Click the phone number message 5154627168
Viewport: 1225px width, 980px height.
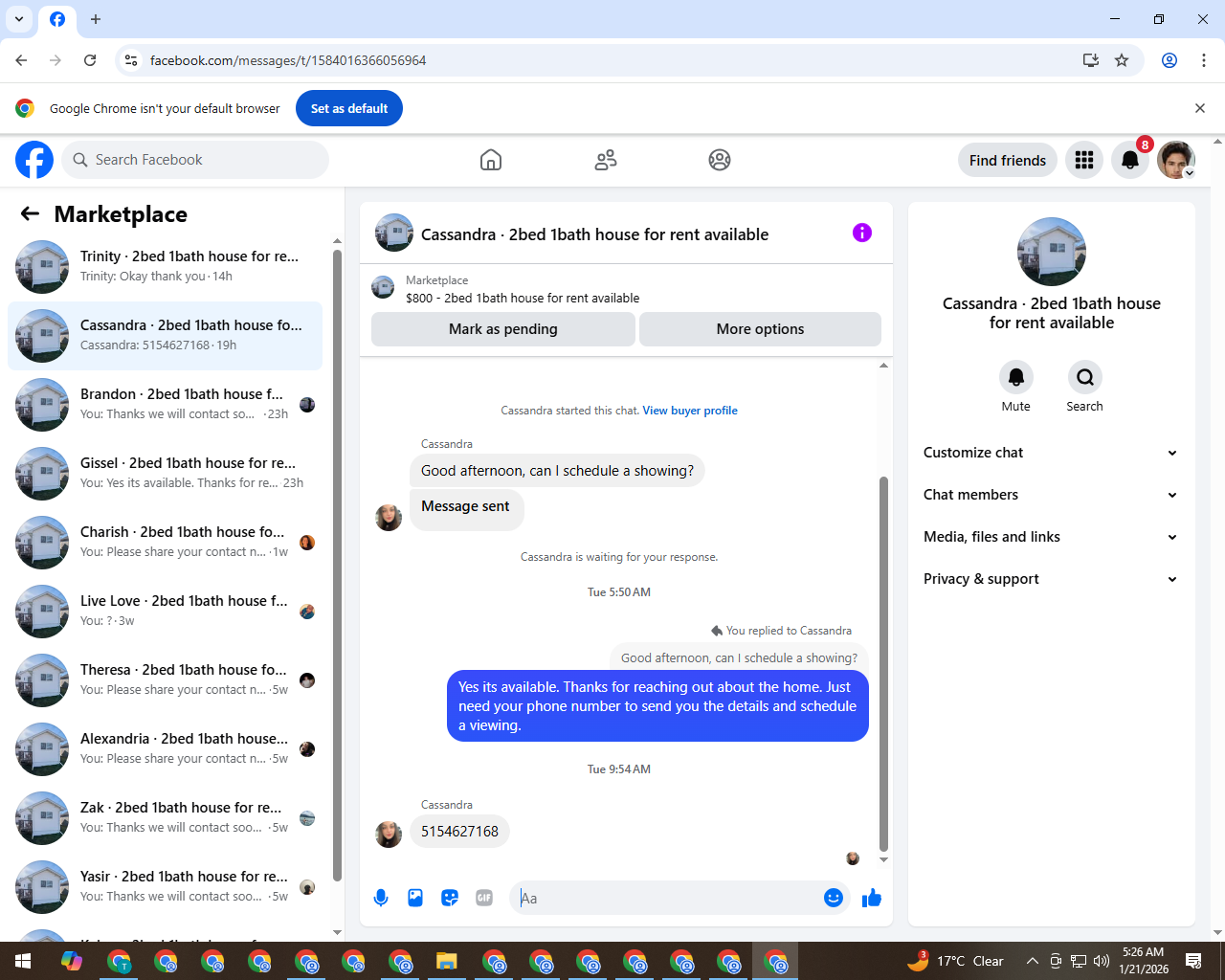pyautogui.click(x=459, y=832)
